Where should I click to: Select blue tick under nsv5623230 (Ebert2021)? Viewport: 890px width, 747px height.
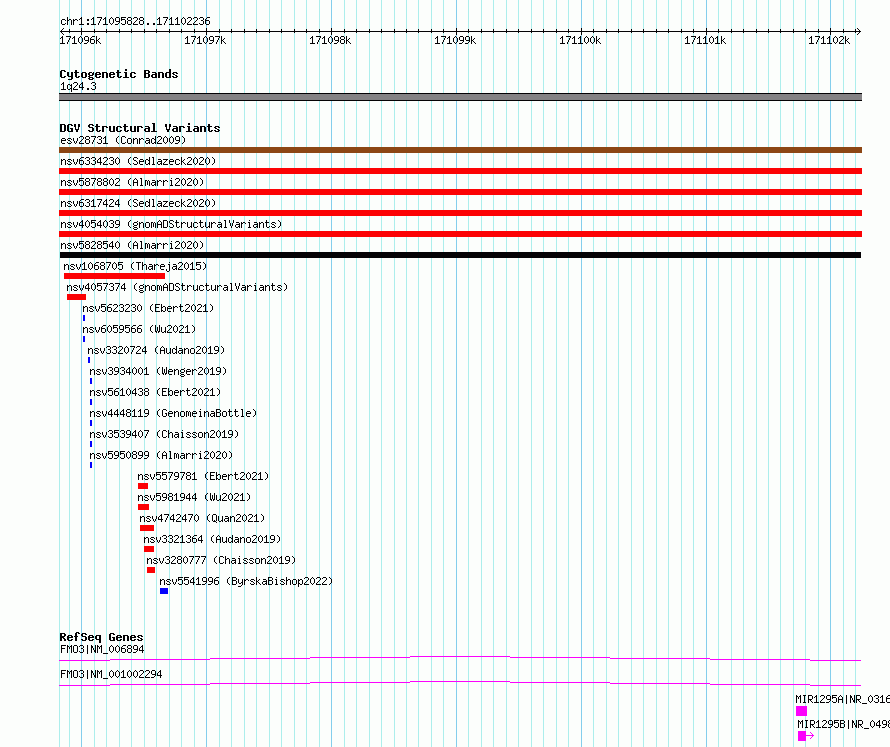[84, 318]
